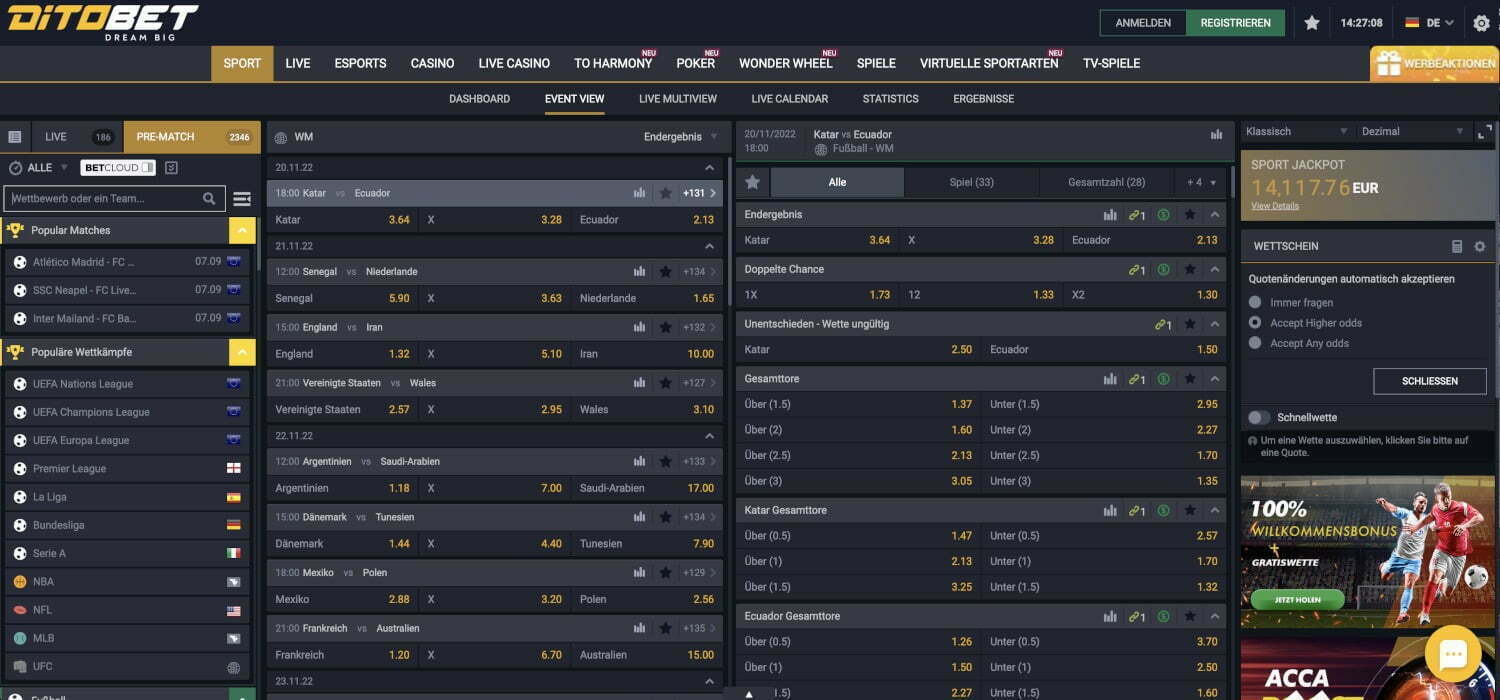Collapse the sidebar via the menu-arrow icon
This screenshot has height=700, width=1500.
tap(242, 199)
